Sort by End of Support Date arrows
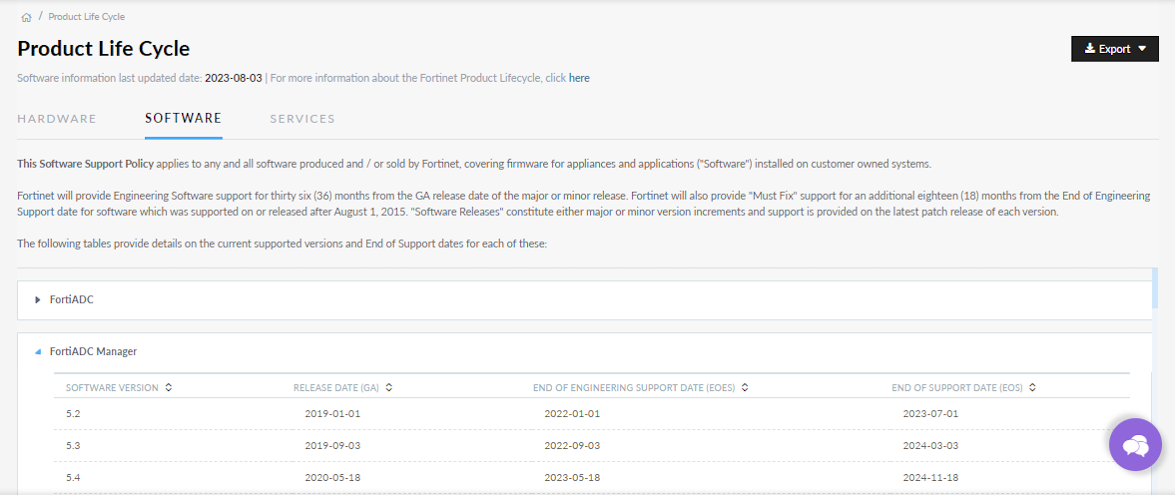The width and height of the screenshot is (1175, 497). 1033,388
